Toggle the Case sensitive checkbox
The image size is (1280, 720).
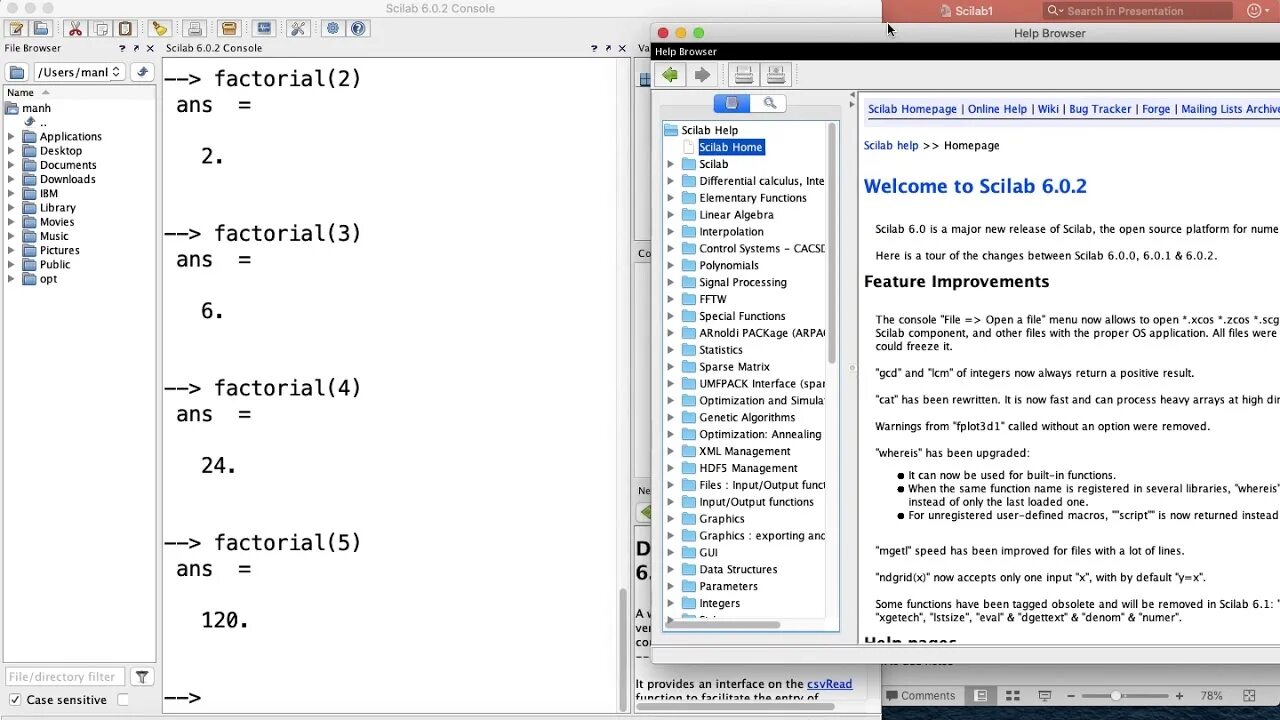pyautogui.click(x=14, y=700)
